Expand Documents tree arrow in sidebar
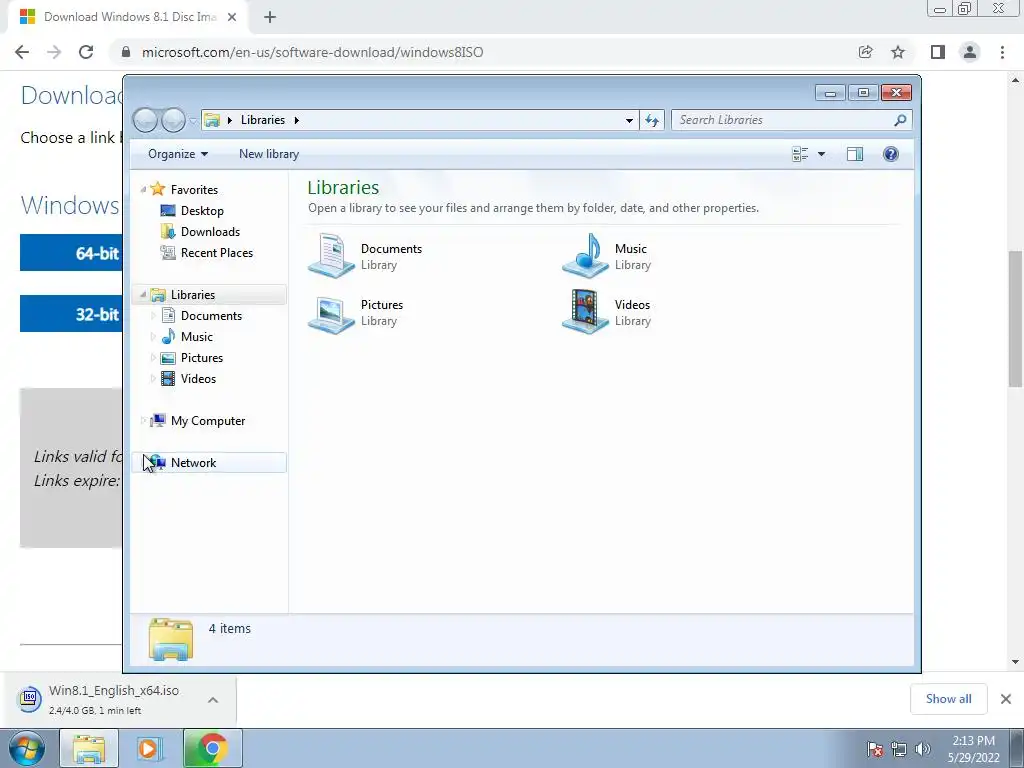 [153, 315]
